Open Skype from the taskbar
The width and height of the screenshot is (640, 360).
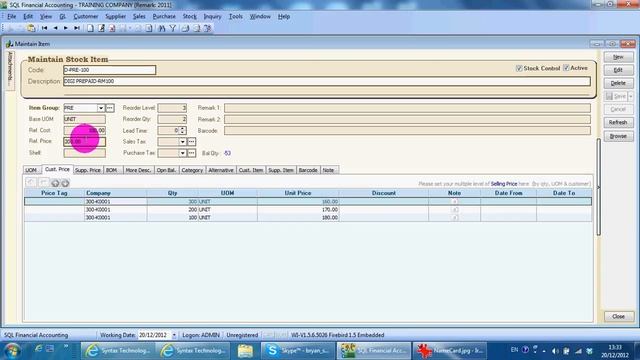click(x=298, y=351)
